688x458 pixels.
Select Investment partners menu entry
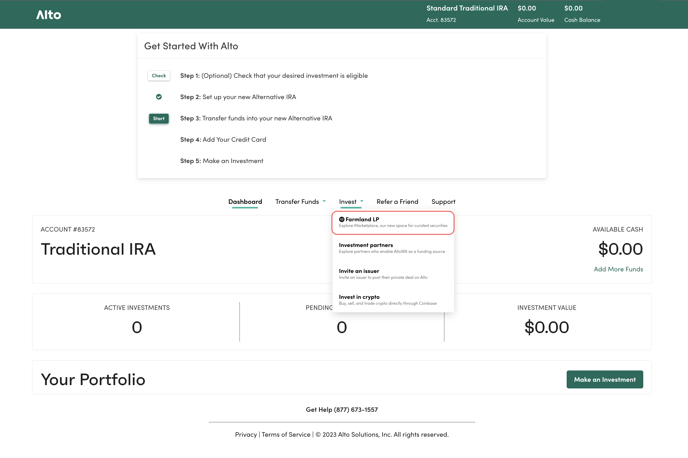[x=393, y=248]
